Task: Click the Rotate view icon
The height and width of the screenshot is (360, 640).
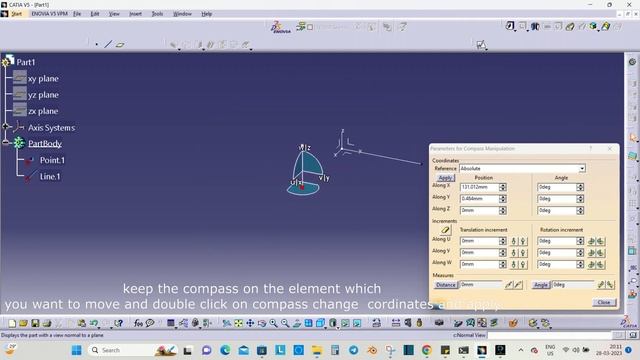Action: tap(262, 323)
